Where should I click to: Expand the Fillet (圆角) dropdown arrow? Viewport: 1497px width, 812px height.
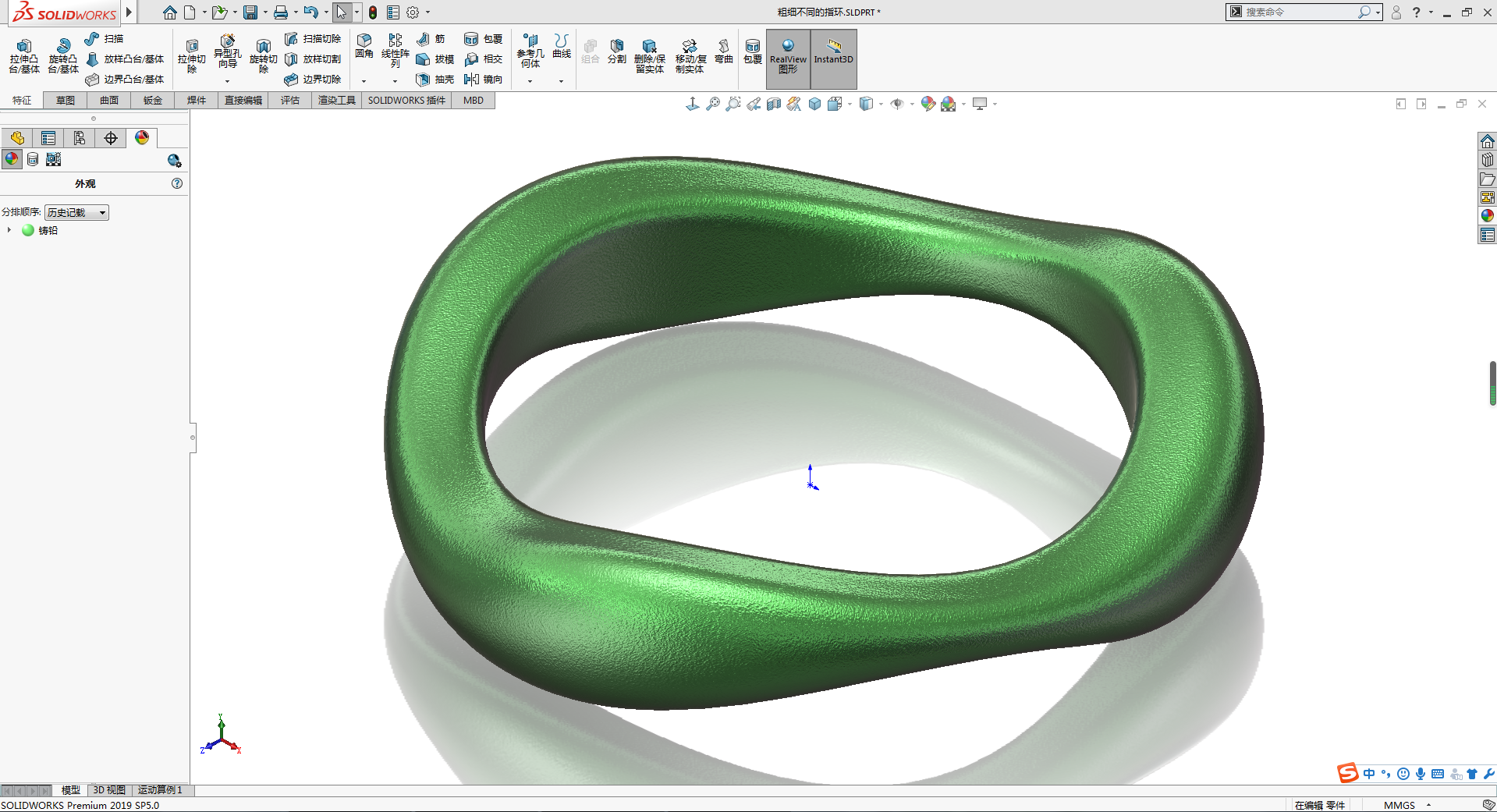tap(364, 81)
